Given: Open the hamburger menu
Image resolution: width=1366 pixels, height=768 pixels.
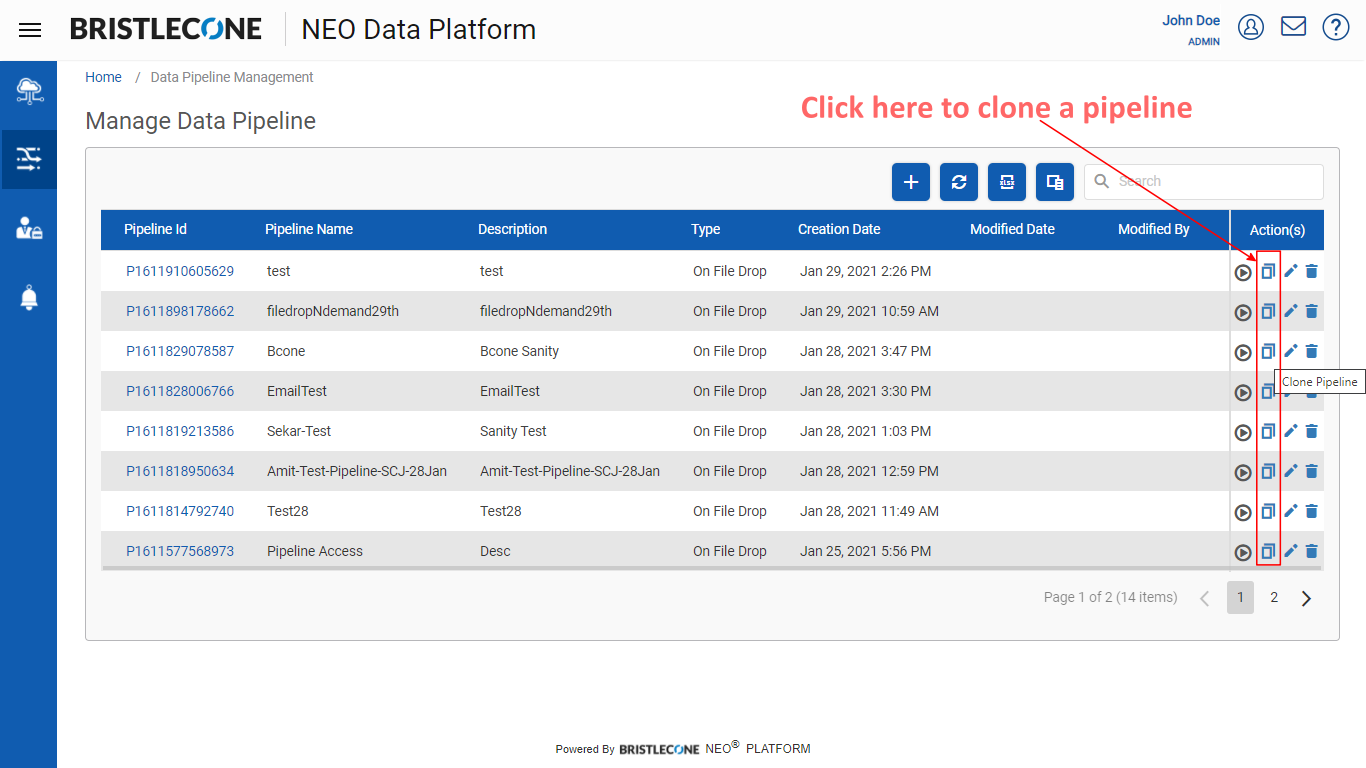Looking at the screenshot, I should pyautogui.click(x=30, y=30).
